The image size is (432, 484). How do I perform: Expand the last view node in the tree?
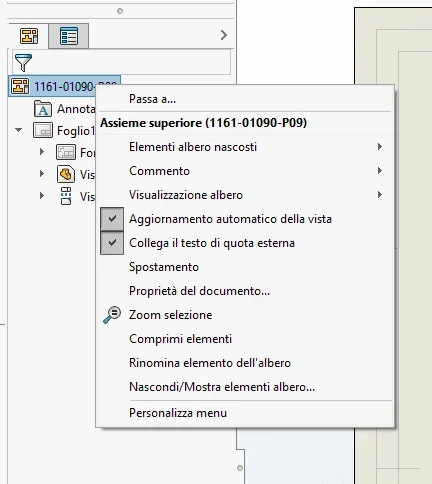(42, 195)
